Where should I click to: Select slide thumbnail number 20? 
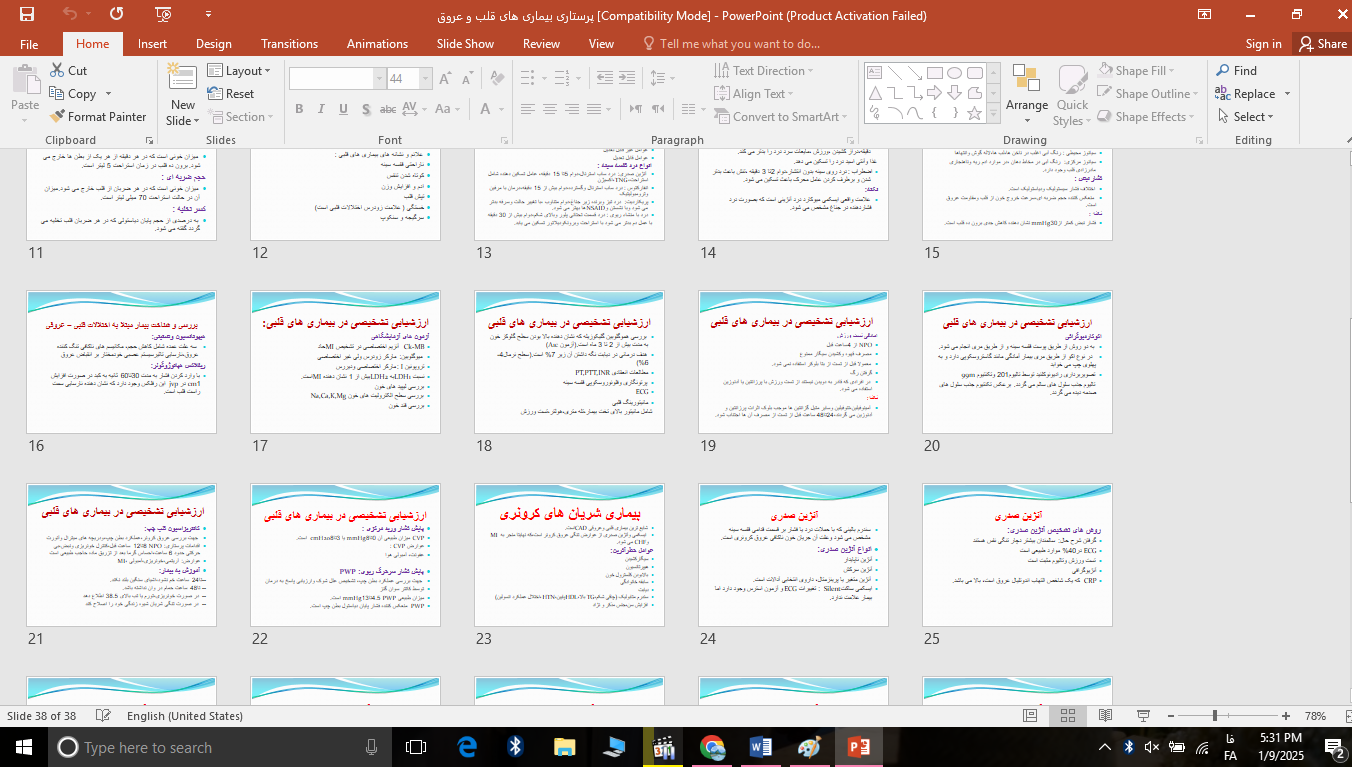point(1017,360)
